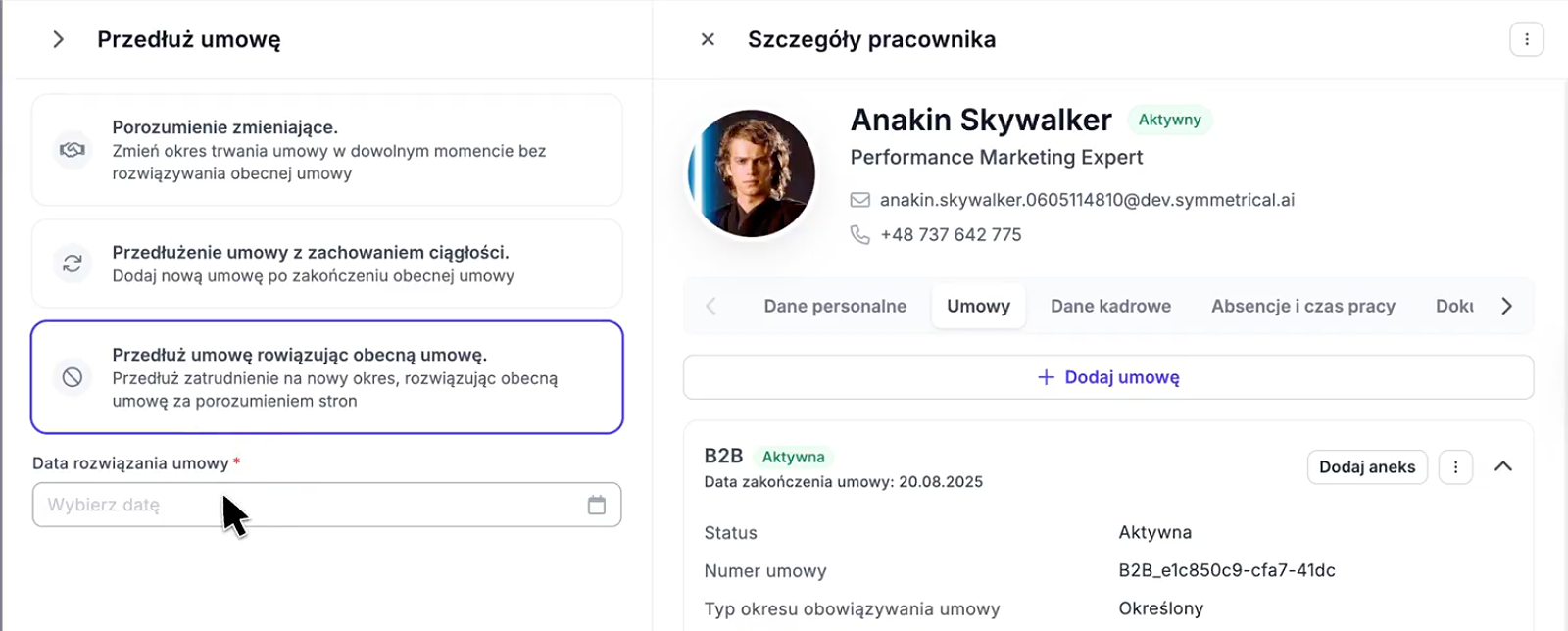Click the email envelope icon
The width and height of the screenshot is (1568, 631).
[859, 200]
